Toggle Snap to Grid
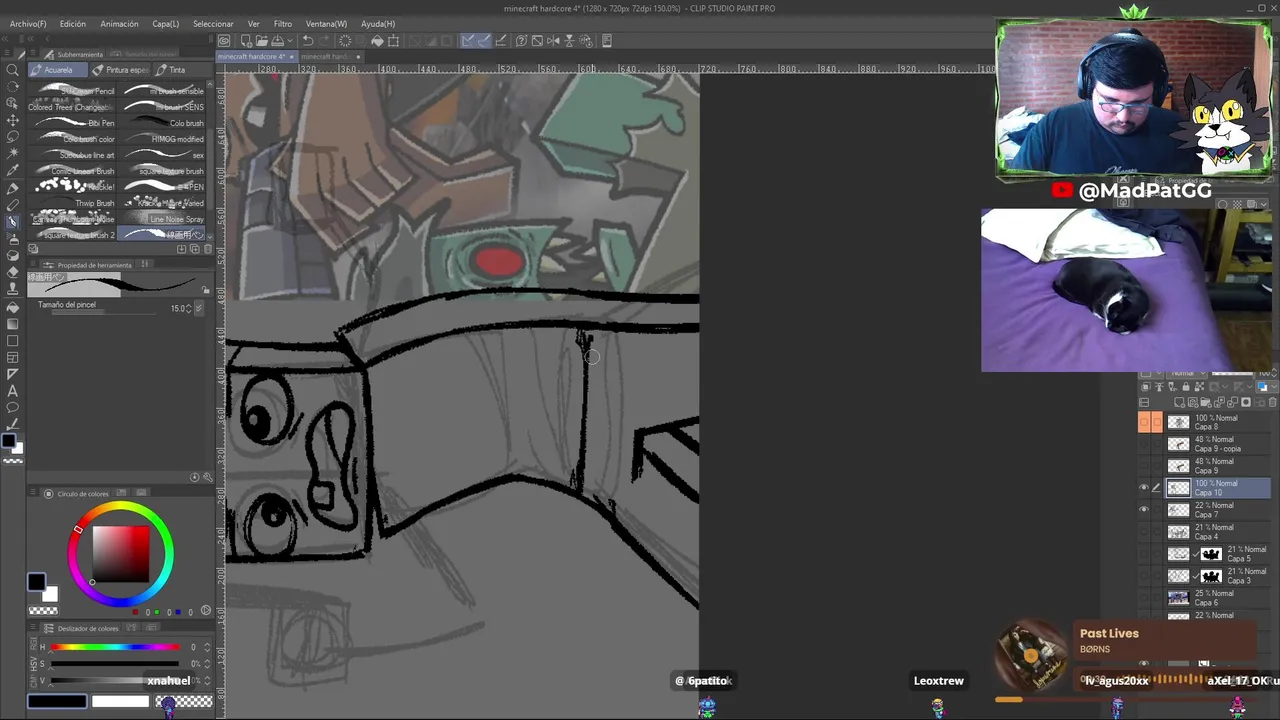The height and width of the screenshot is (720, 1280). coord(500,41)
